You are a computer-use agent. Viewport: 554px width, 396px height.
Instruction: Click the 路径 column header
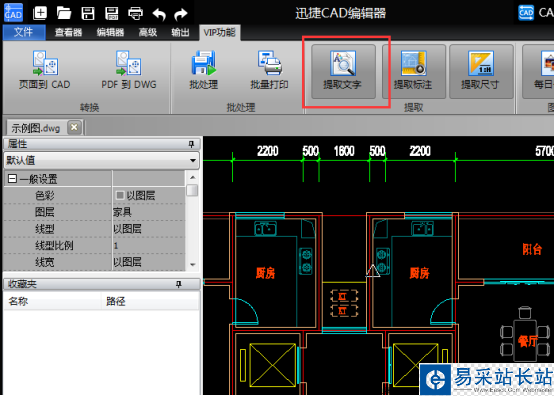[151, 302]
